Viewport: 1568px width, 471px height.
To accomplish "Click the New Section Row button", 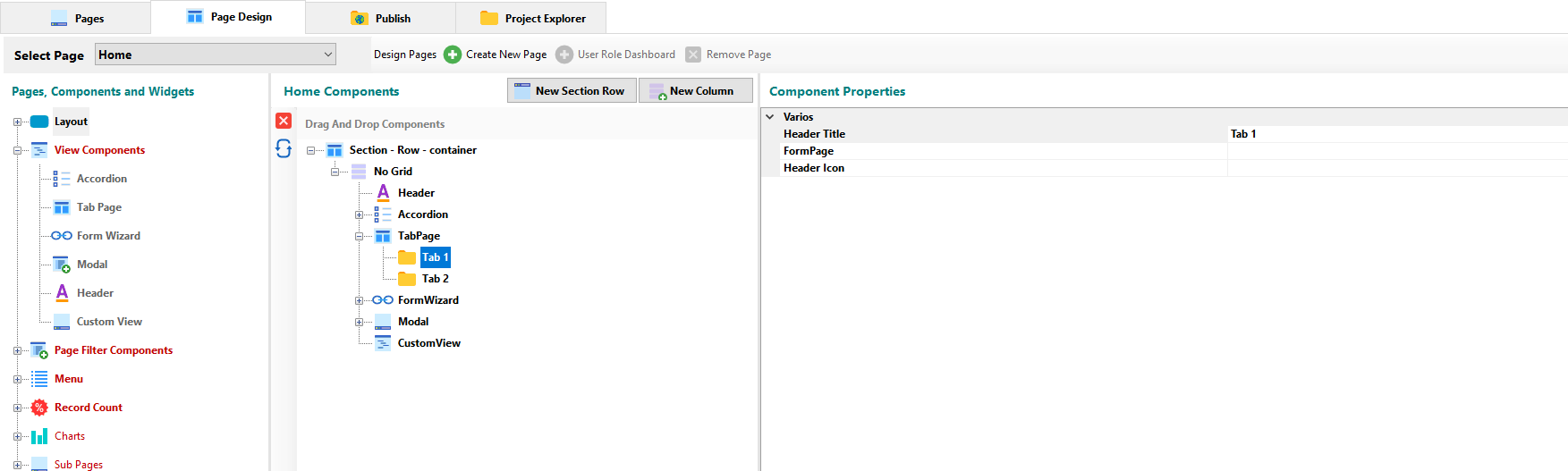I will (572, 91).
